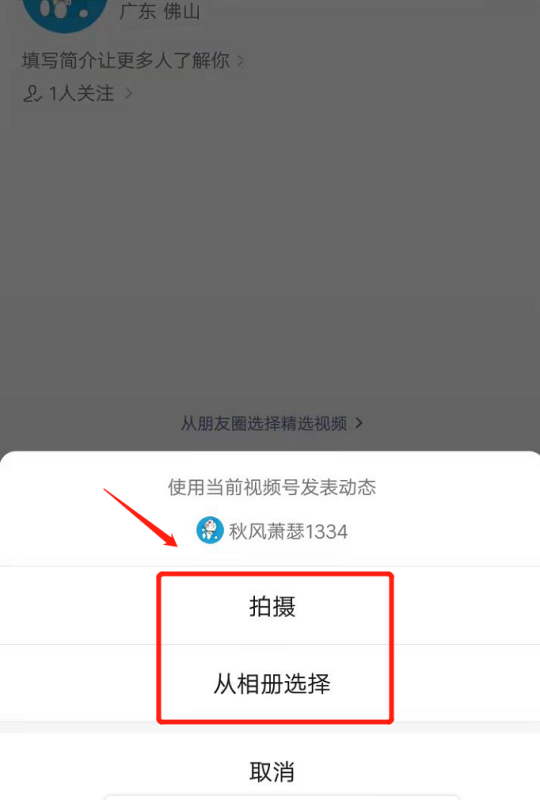
Task: Choose 从相册选择 from the action sheet
Action: (x=270, y=683)
